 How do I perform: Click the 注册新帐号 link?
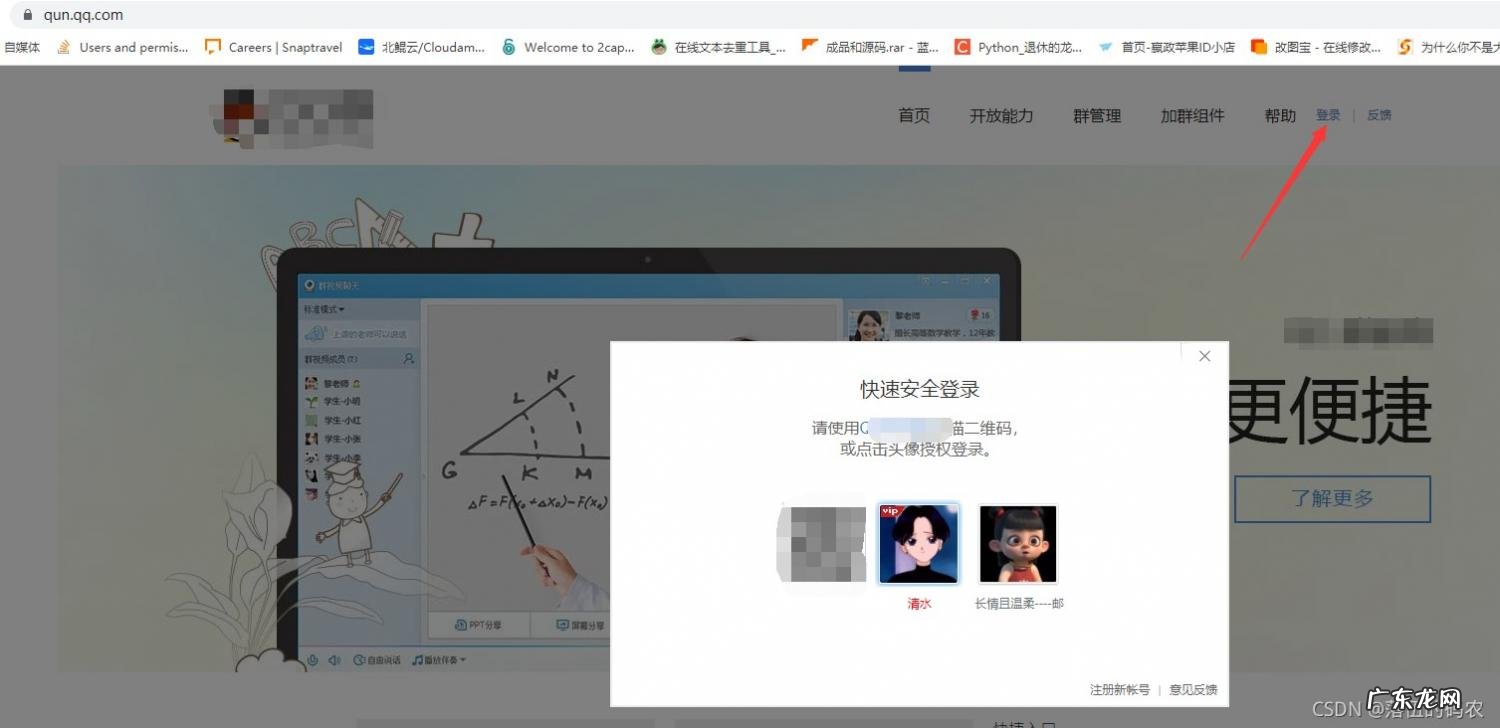1117,689
